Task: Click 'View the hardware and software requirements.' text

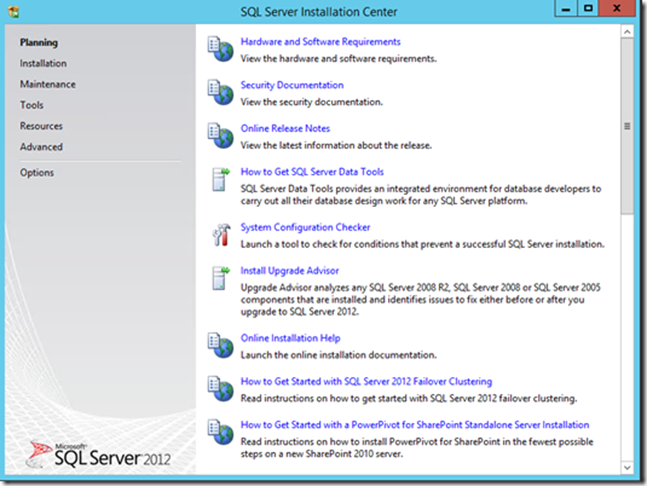Action: [x=338, y=59]
